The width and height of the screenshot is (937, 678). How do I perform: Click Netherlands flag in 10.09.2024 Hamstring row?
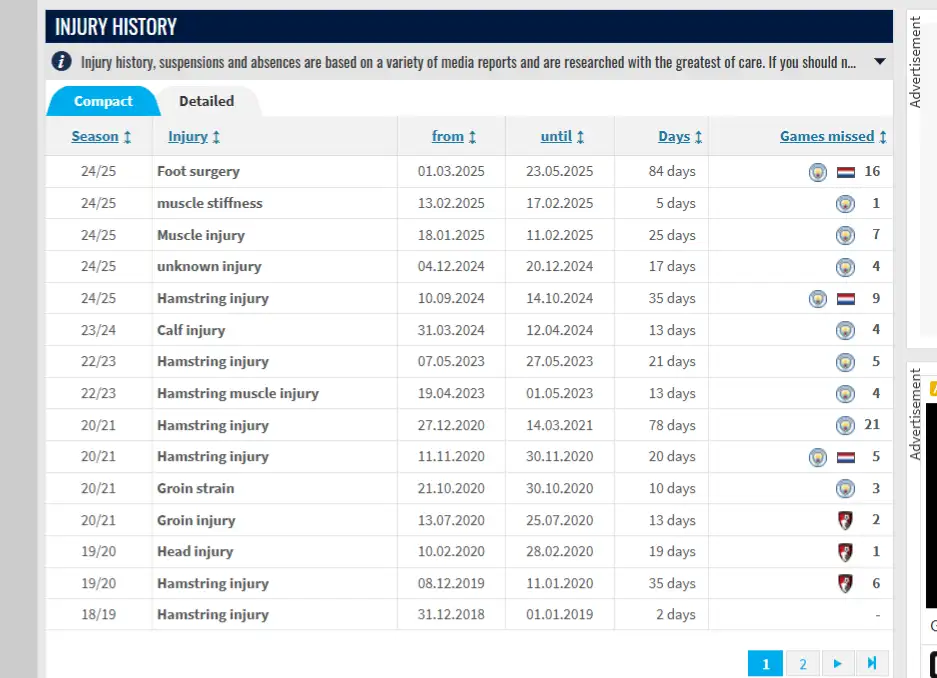point(846,299)
